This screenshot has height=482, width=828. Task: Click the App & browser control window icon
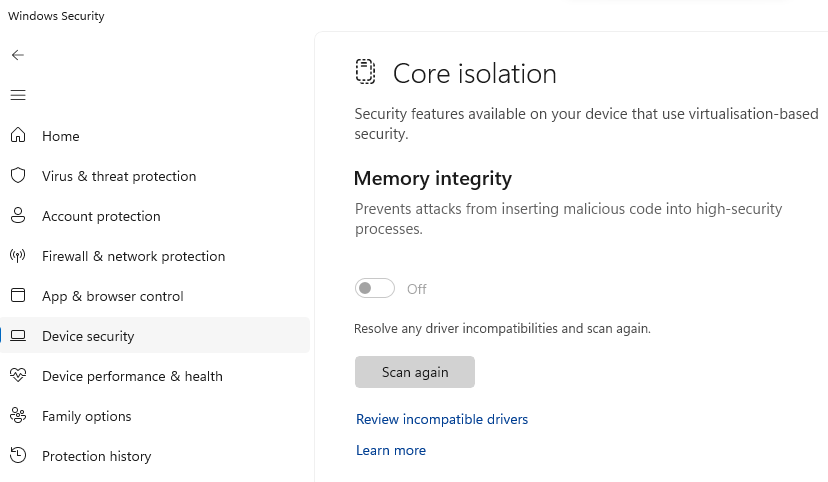coord(17,295)
